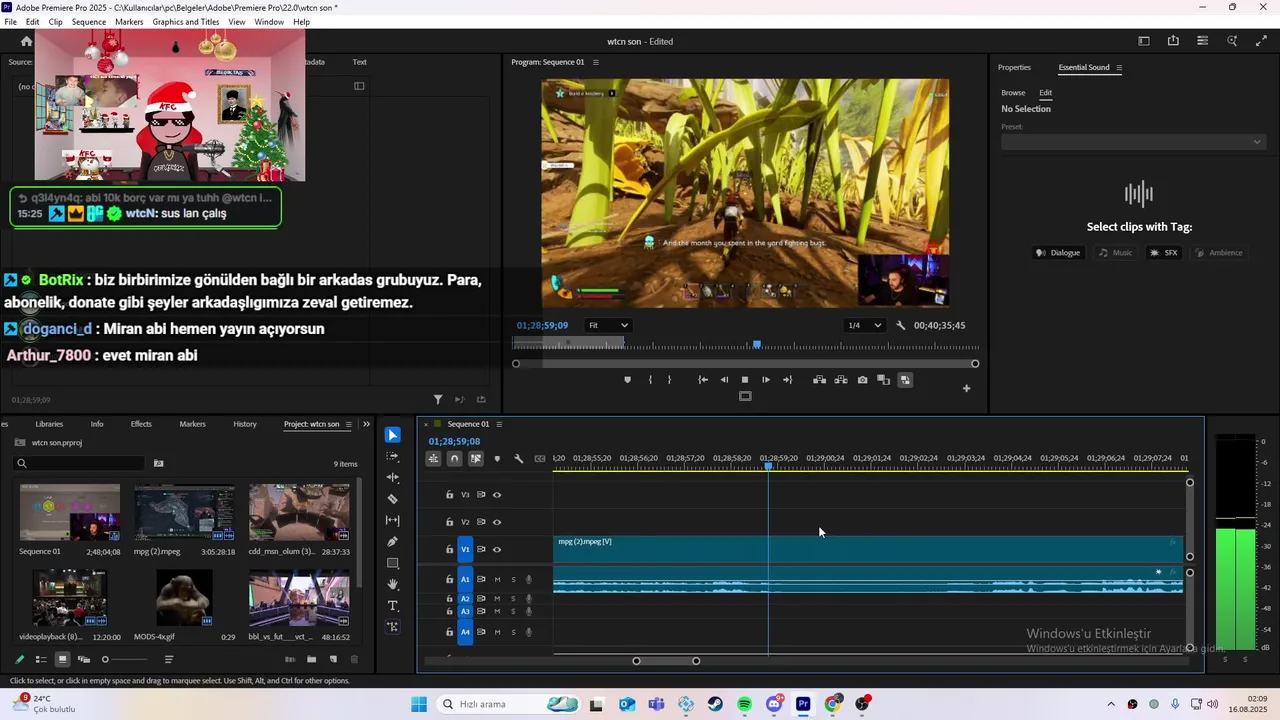Open the Sequence 01 timeline panel menu

[499, 424]
